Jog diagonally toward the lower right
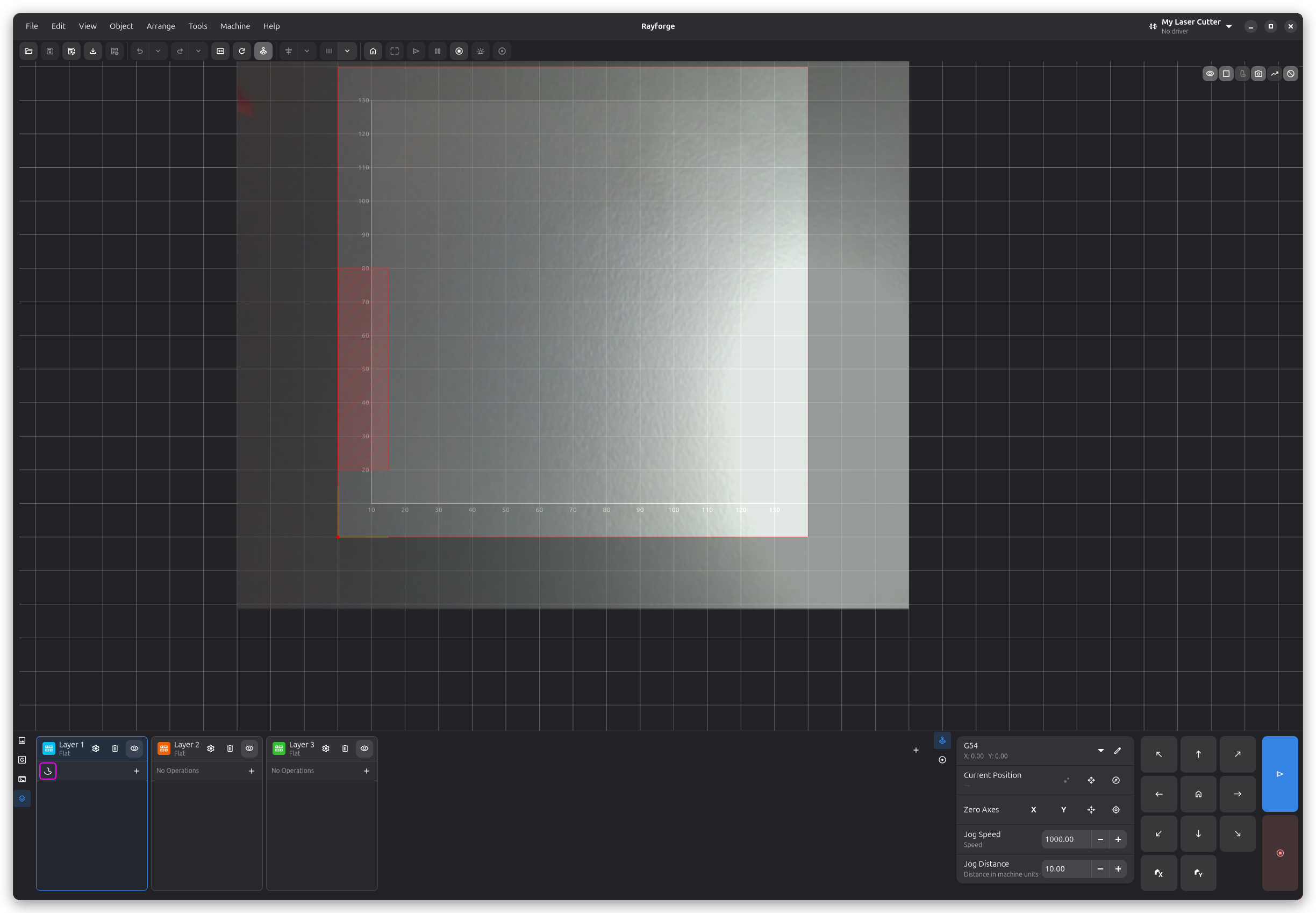The image size is (1316, 913). click(x=1238, y=833)
